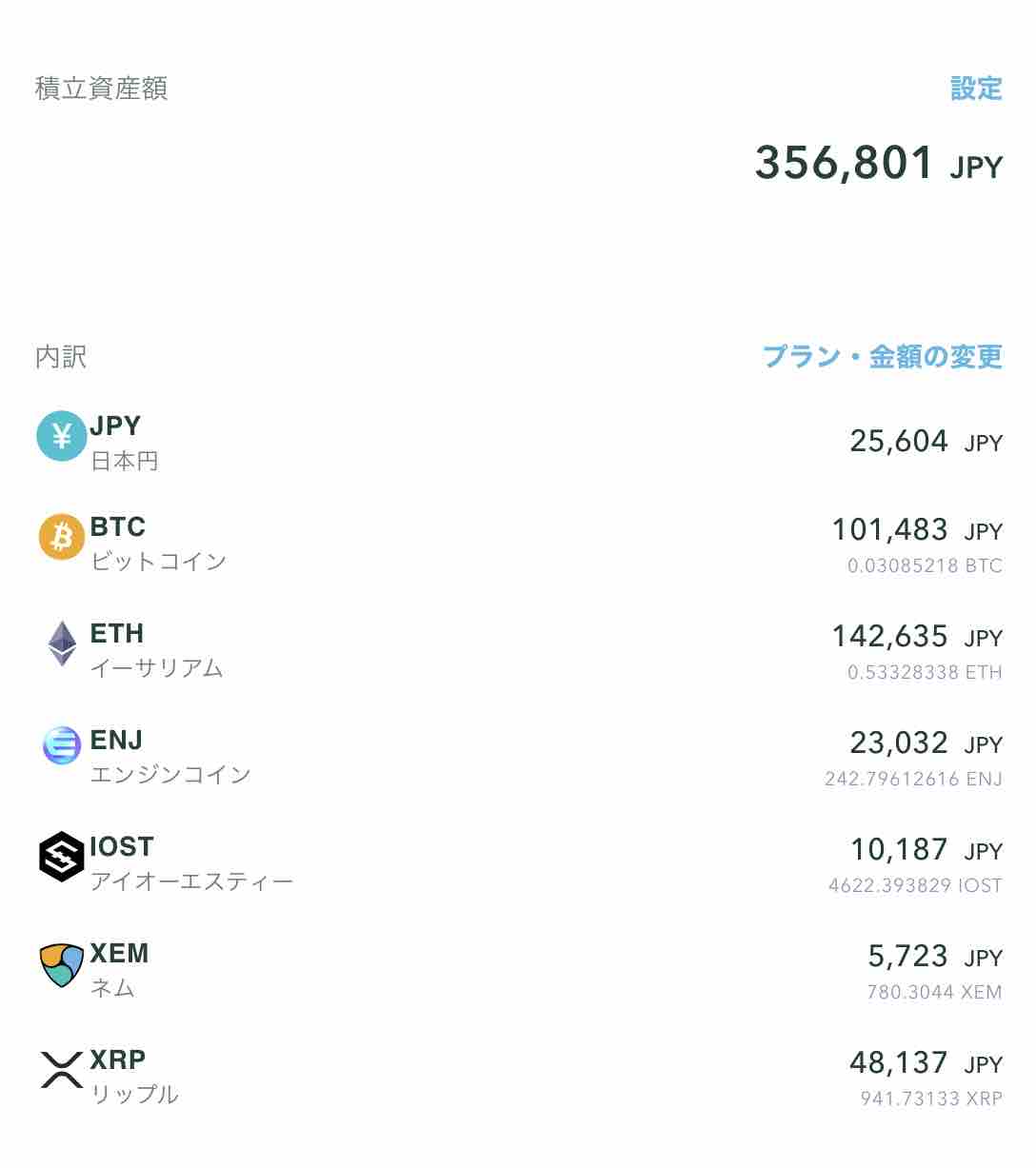Click the 101,483 JPY Bitcoin value
1036x1168 pixels.
[917, 530]
